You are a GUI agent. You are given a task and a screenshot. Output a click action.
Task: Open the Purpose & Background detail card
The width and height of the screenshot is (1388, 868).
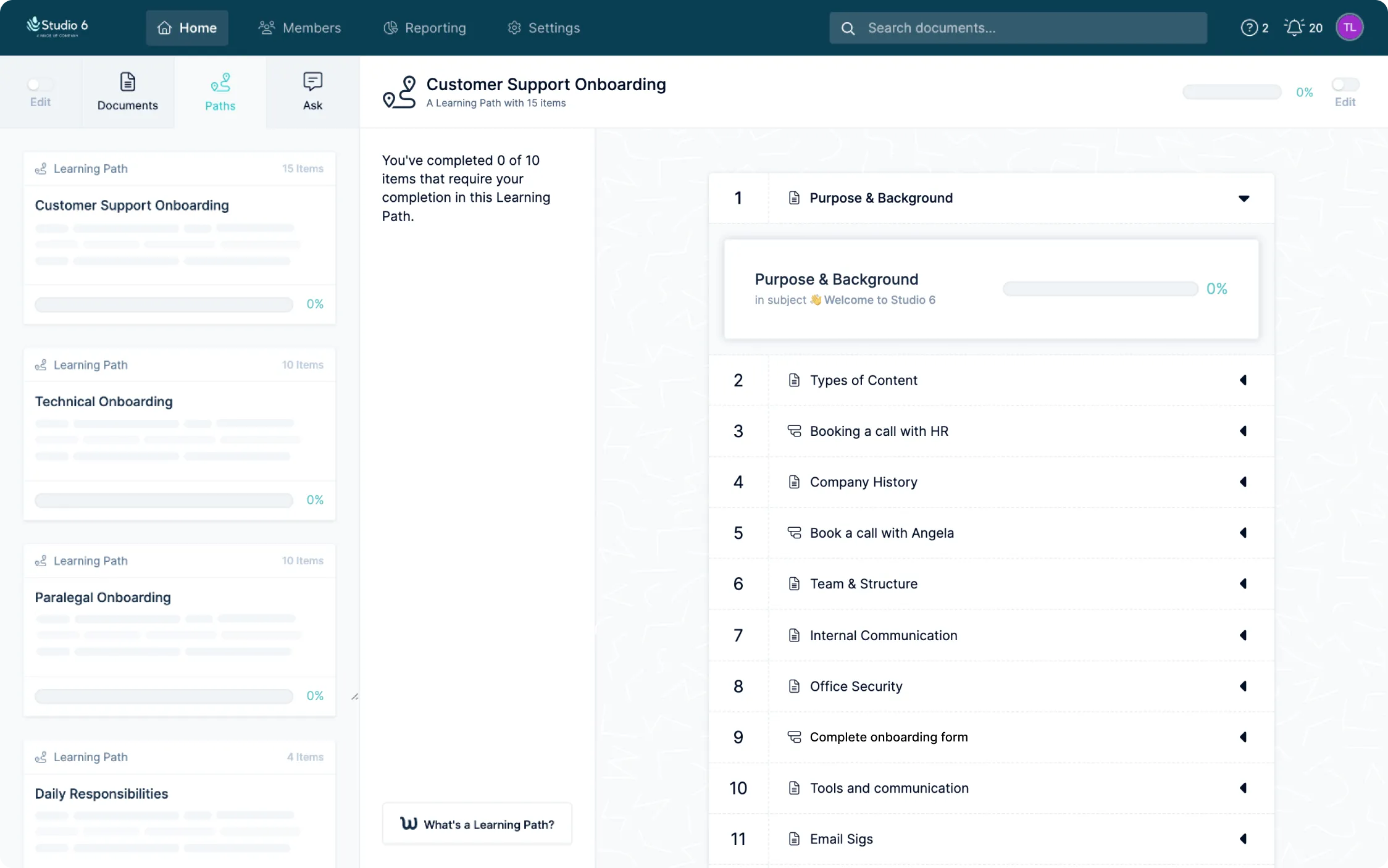[991, 289]
